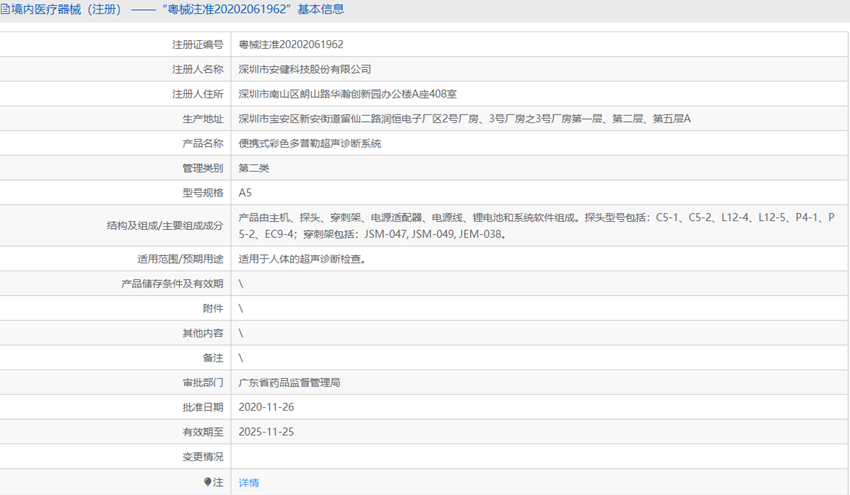
Task: Select approval date 2020-11-26
Action: [266, 407]
